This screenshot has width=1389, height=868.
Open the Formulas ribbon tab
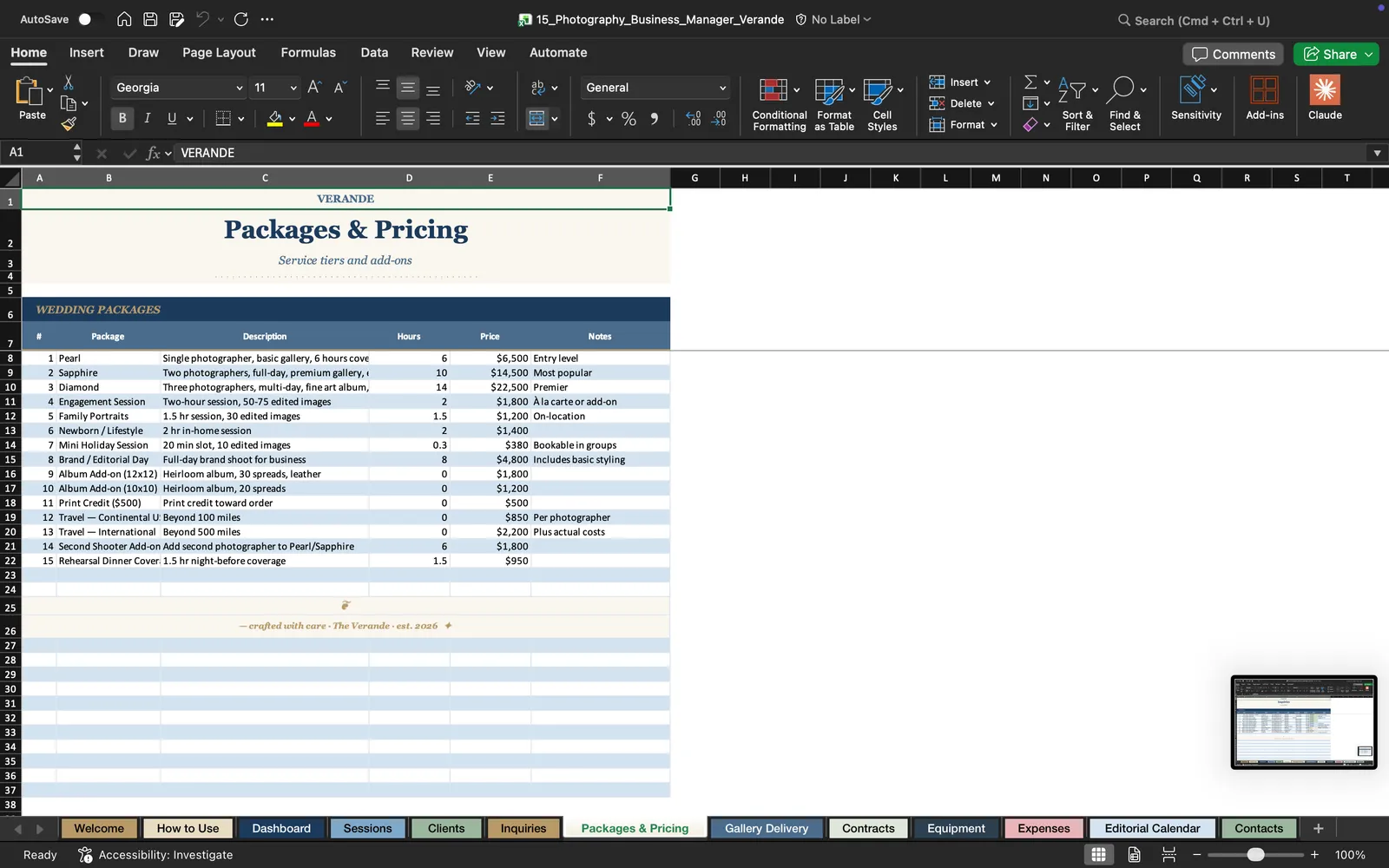click(x=308, y=52)
